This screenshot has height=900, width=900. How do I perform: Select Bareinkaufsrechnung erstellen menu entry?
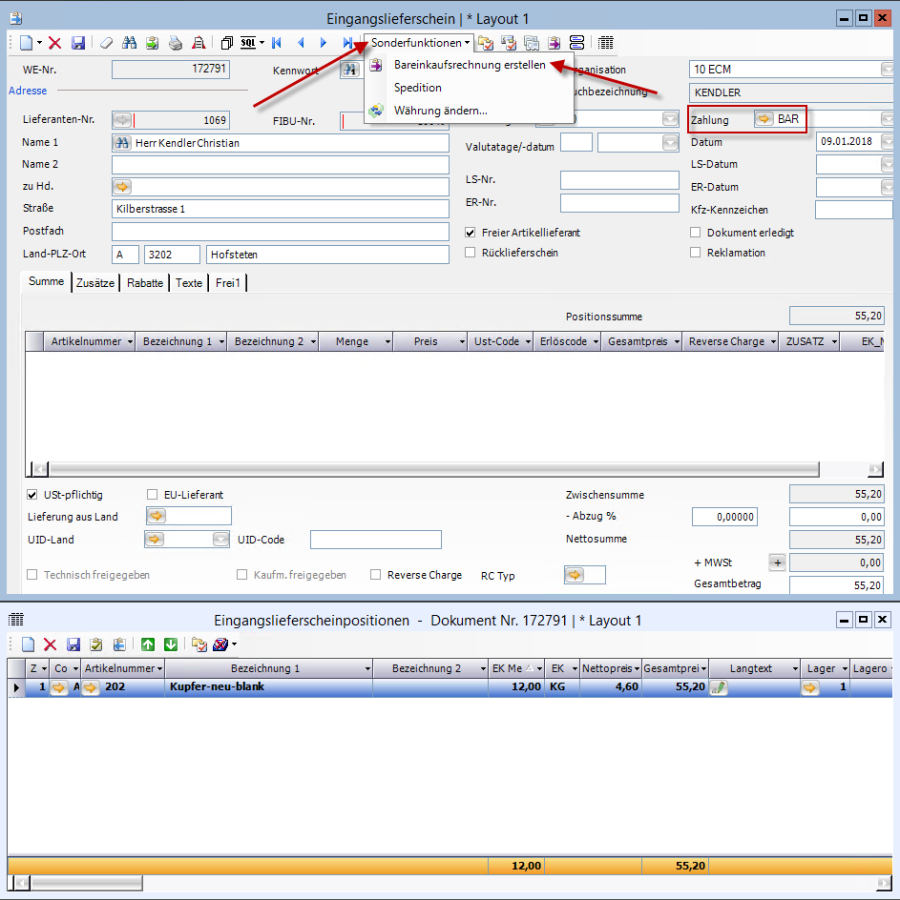coord(469,65)
